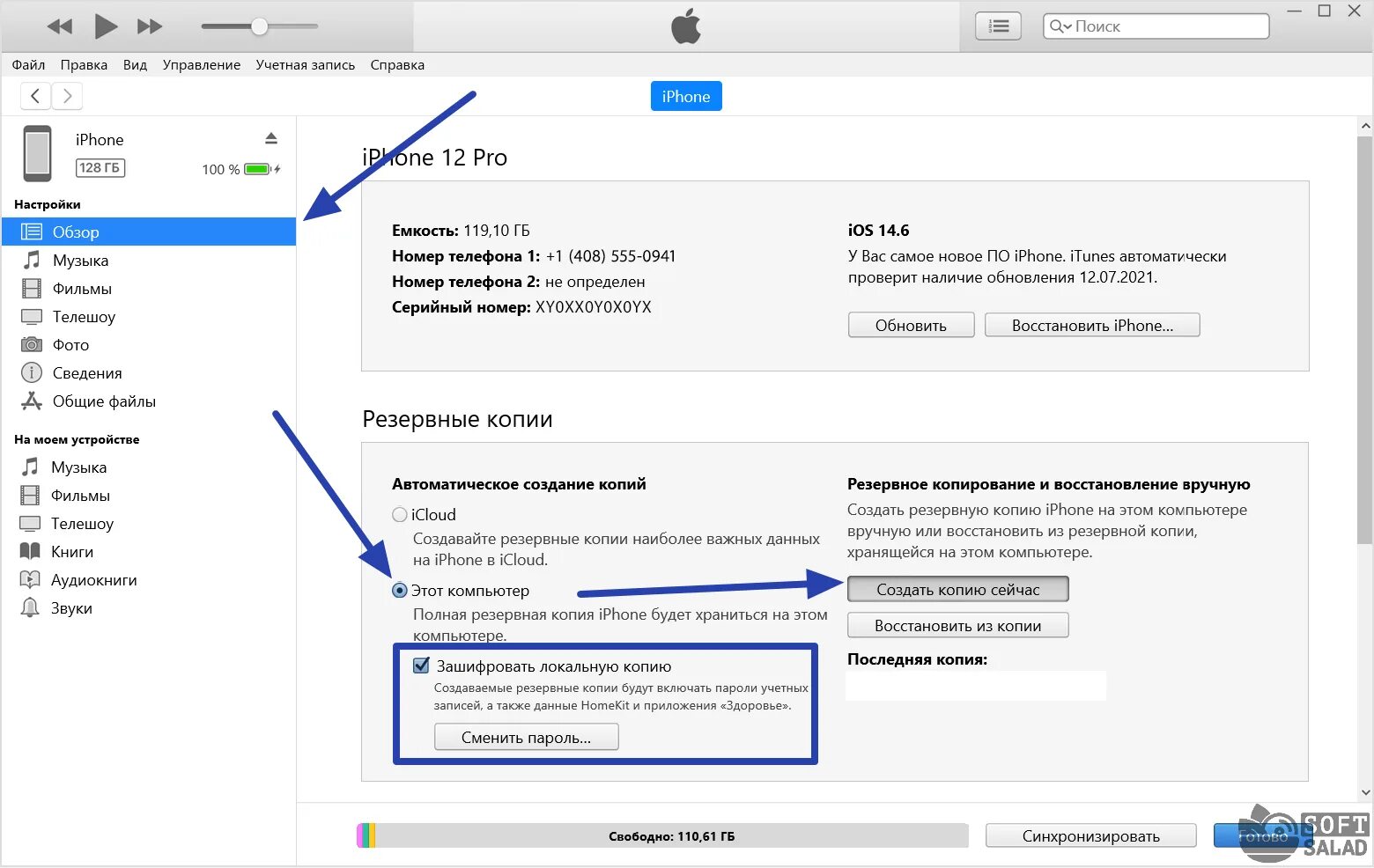Screen dimensions: 1374x868
Task: Click the iPhone device icon in sidebar
Action: point(37,153)
